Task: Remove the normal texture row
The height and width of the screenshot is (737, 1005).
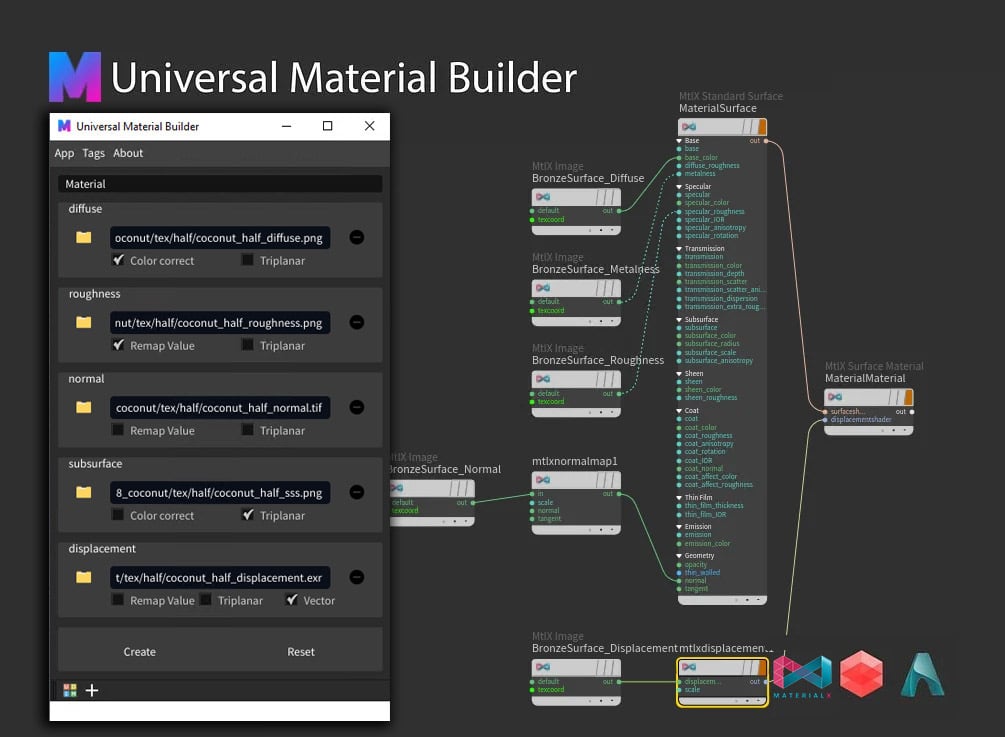Action: [357, 408]
